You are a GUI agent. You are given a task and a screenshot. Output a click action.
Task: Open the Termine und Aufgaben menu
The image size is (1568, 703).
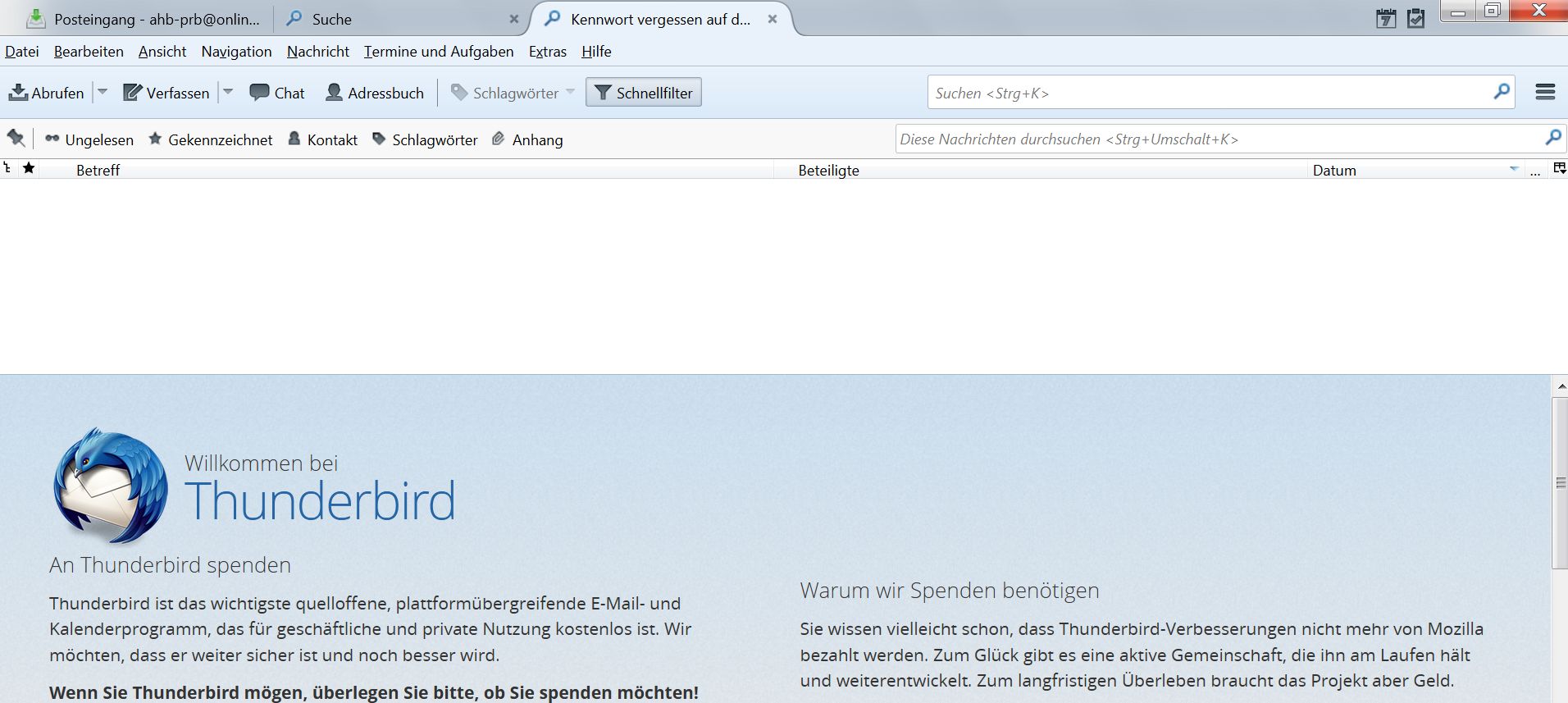click(x=439, y=52)
